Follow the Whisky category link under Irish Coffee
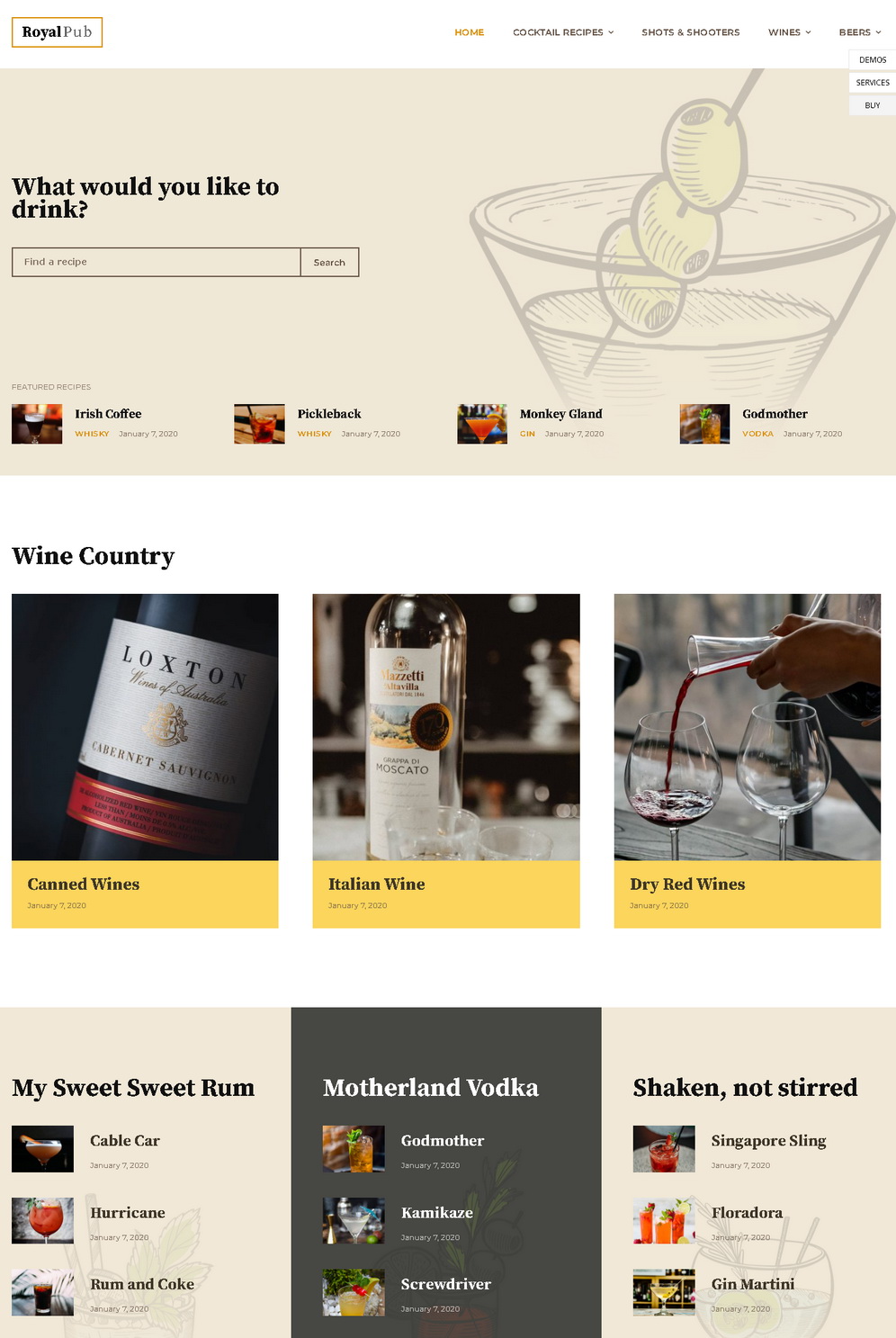The width and height of the screenshot is (896, 1338). tap(92, 434)
